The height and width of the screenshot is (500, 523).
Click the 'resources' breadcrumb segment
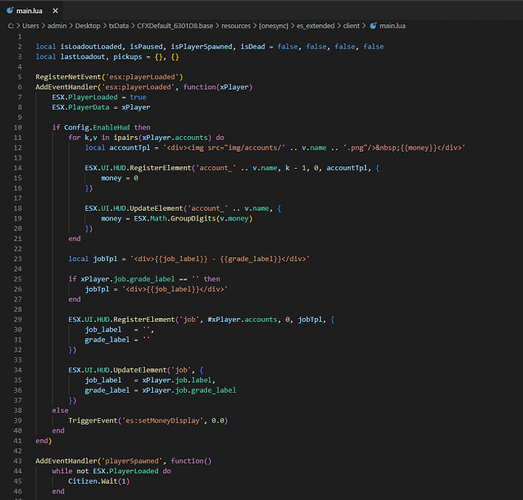[x=236, y=26]
